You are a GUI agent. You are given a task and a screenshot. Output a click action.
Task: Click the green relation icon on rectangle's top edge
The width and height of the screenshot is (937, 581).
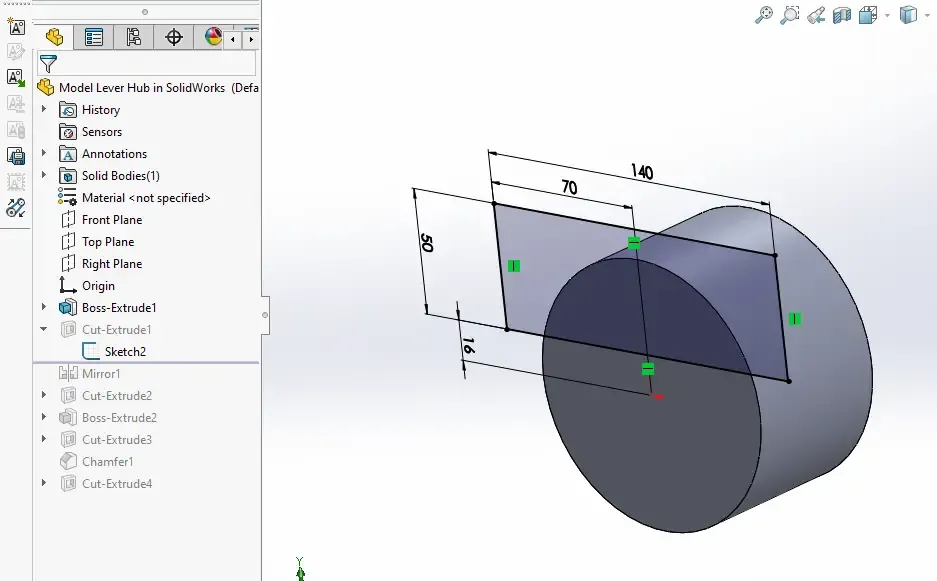(634, 243)
